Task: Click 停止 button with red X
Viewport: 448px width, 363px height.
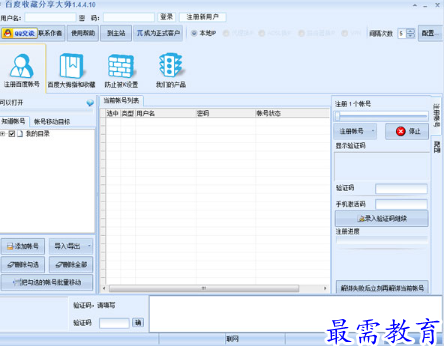Action: (407, 131)
